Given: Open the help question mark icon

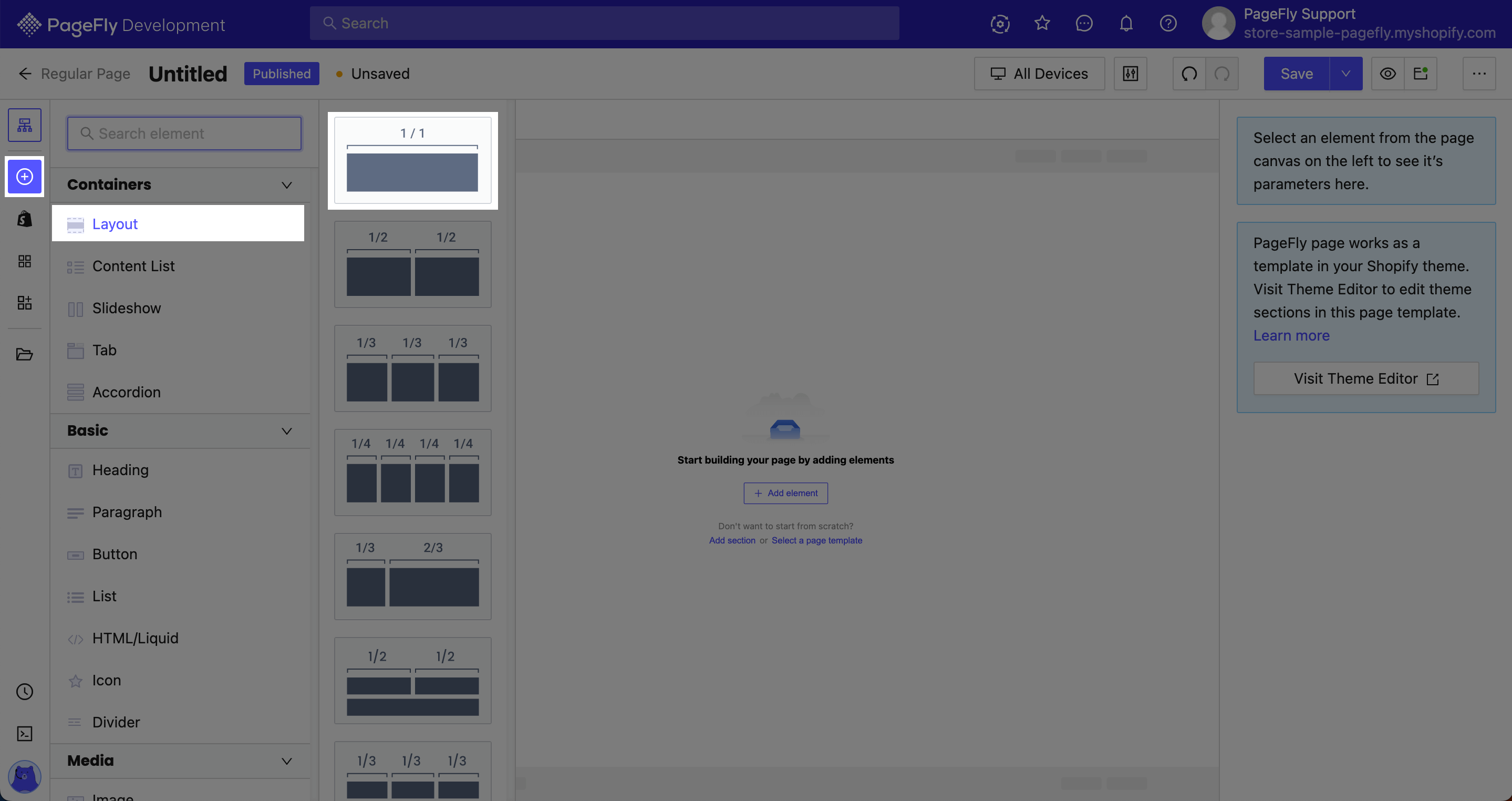Looking at the screenshot, I should click(1168, 24).
